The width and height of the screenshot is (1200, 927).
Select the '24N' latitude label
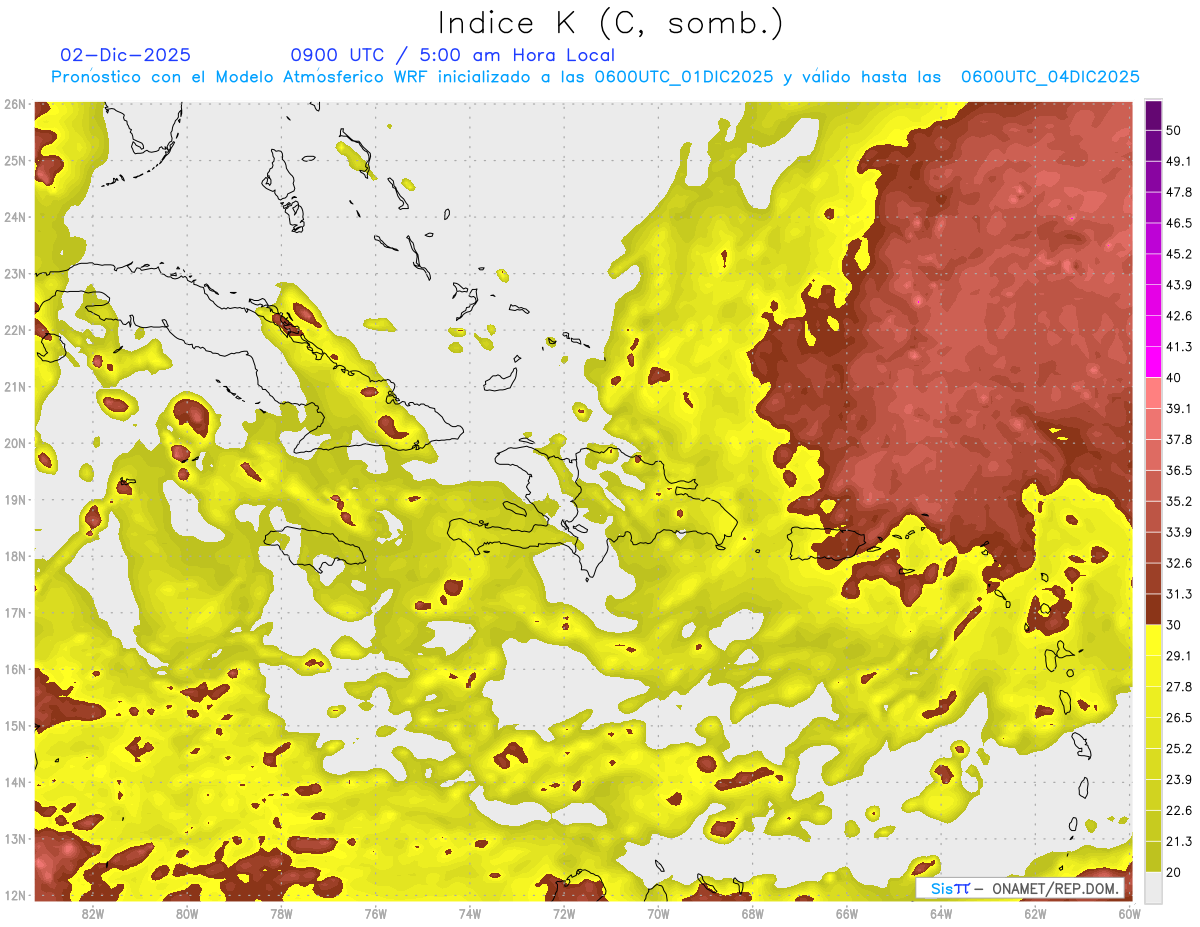15,217
